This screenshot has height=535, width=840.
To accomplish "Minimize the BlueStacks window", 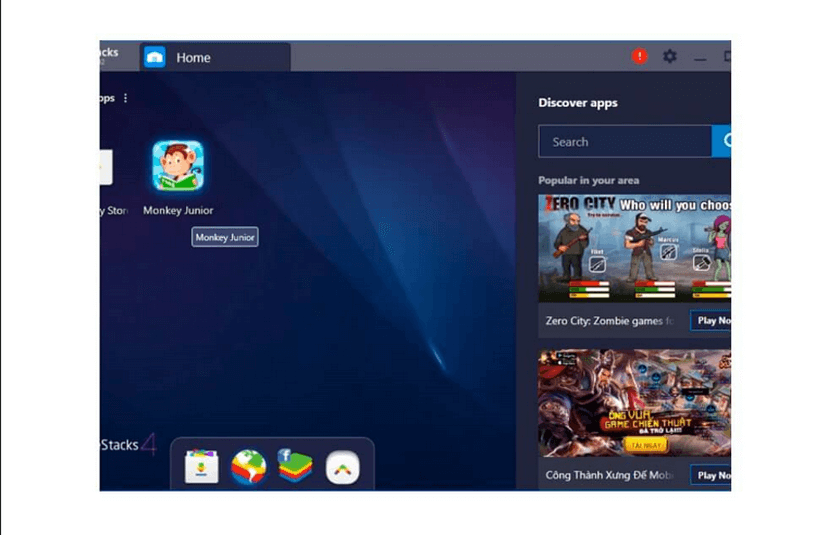I will [700, 57].
